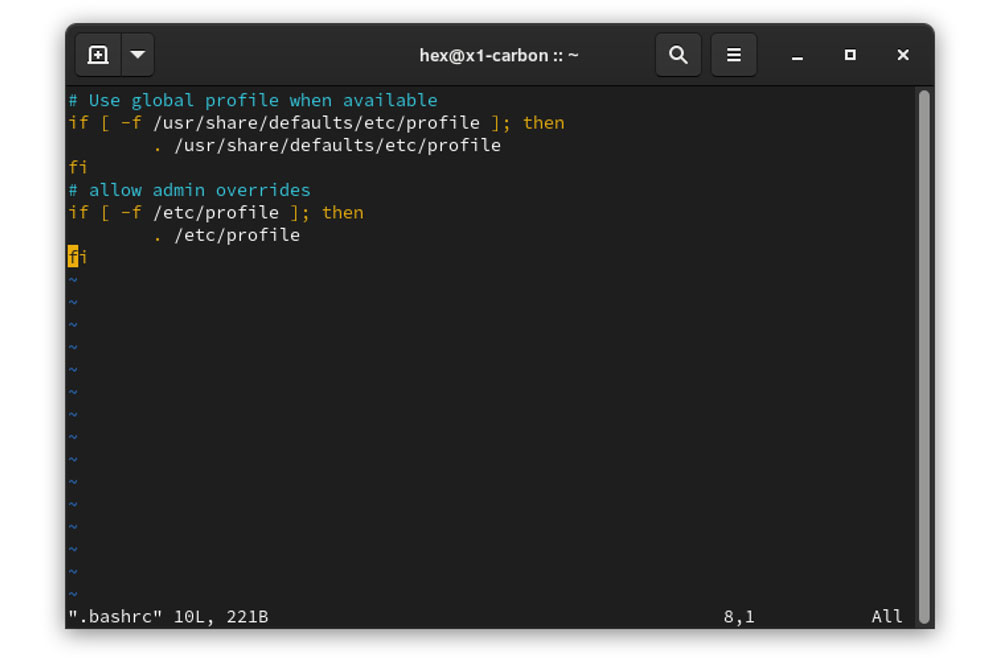Click the ".bashrc" 10L, 221B status text

pos(168,617)
